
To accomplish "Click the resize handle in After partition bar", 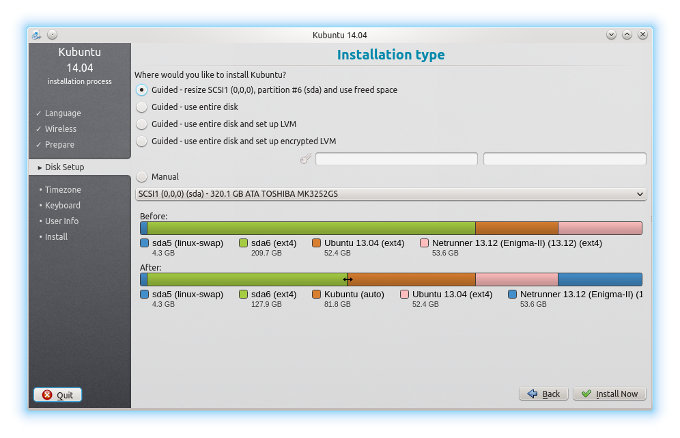I will pyautogui.click(x=347, y=279).
